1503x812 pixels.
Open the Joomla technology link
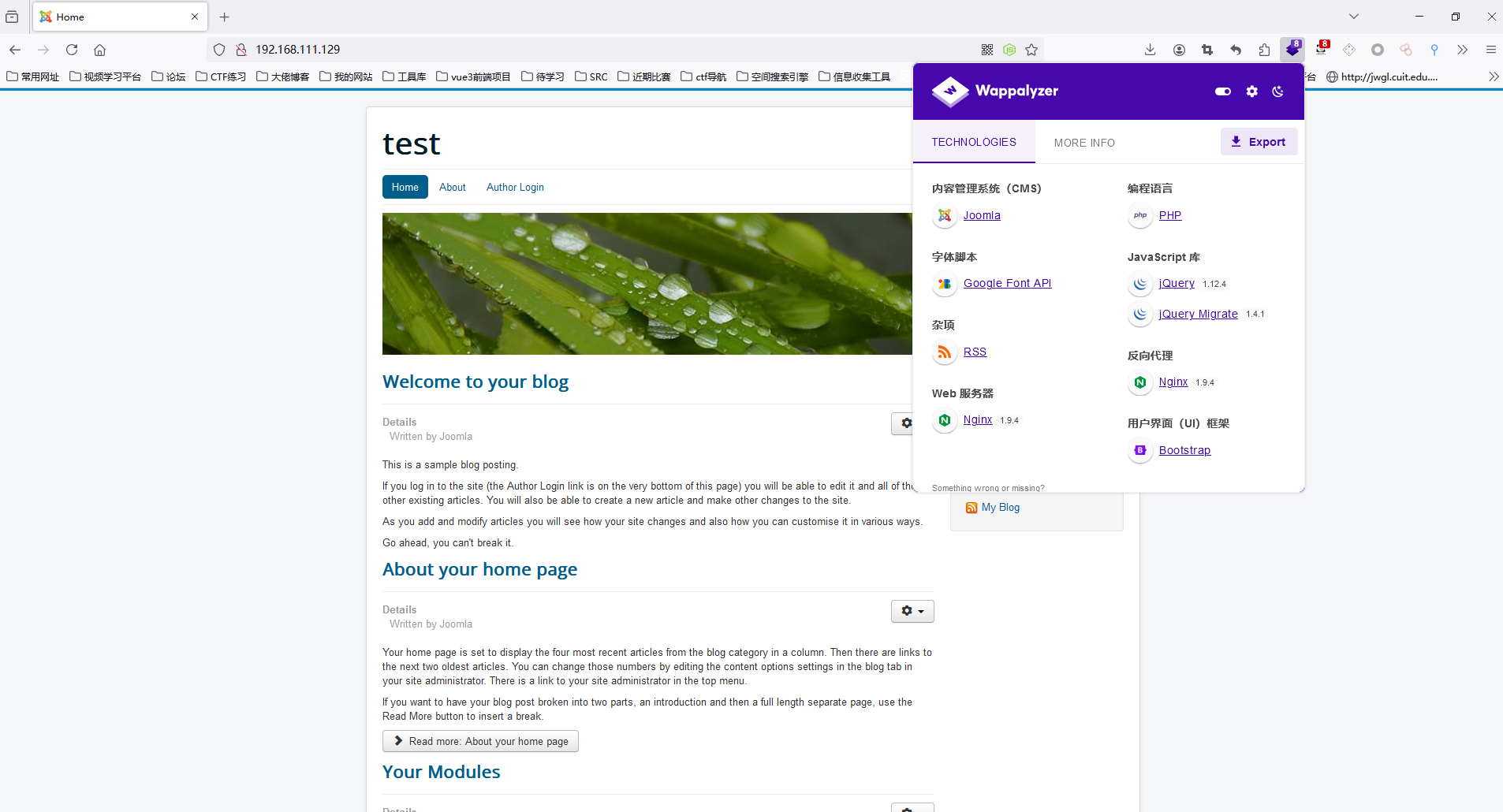pyautogui.click(x=981, y=215)
